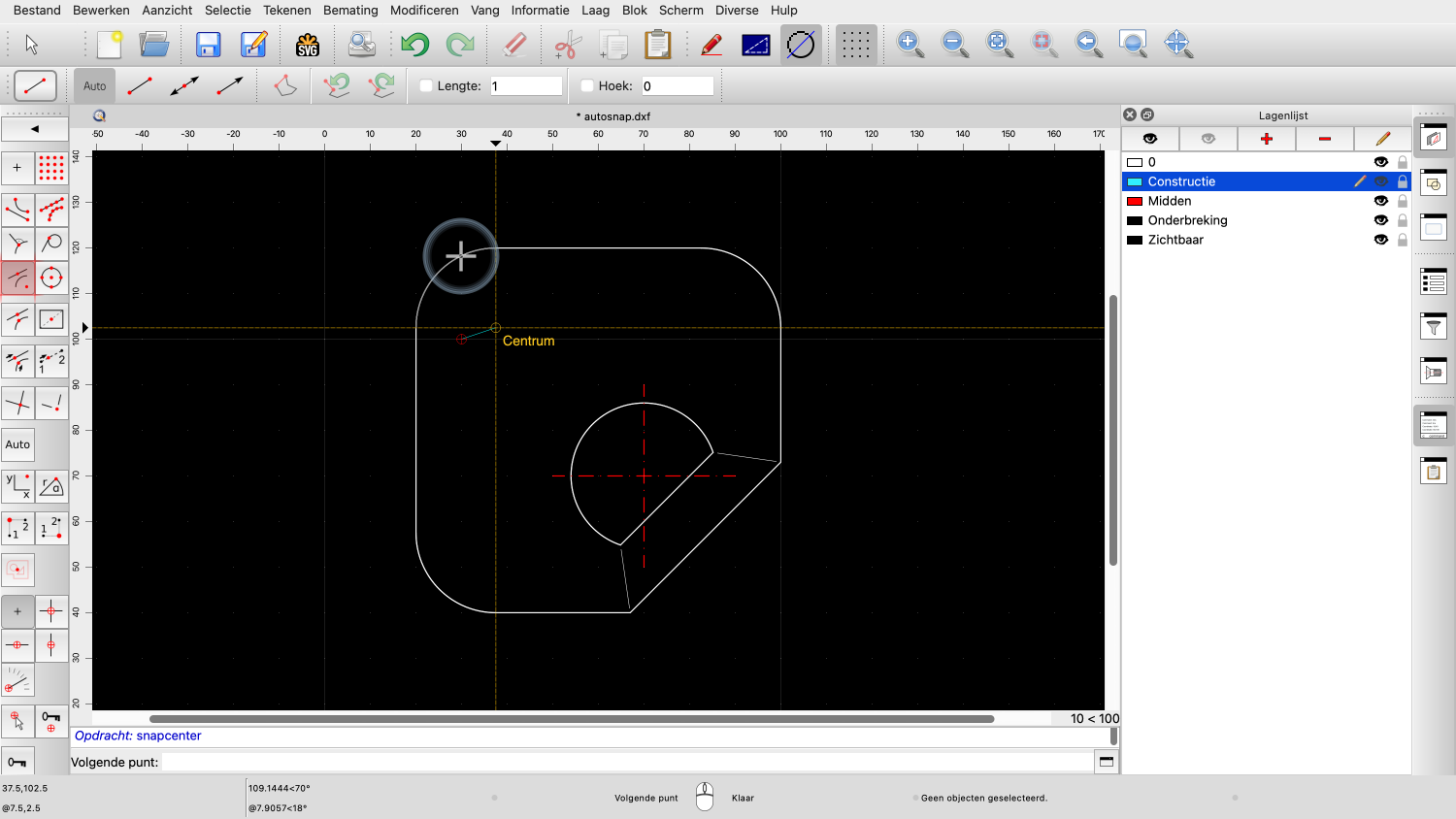Open the Tekenen menu

(x=287, y=10)
